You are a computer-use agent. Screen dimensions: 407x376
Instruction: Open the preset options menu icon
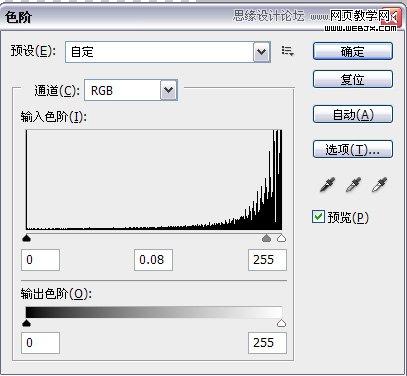[287, 51]
